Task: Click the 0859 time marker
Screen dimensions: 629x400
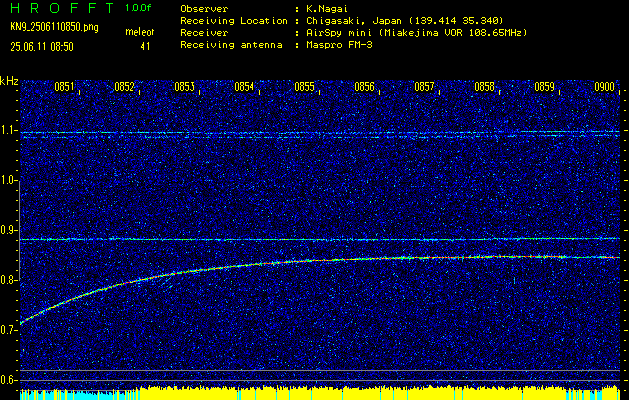Action: (x=545, y=87)
